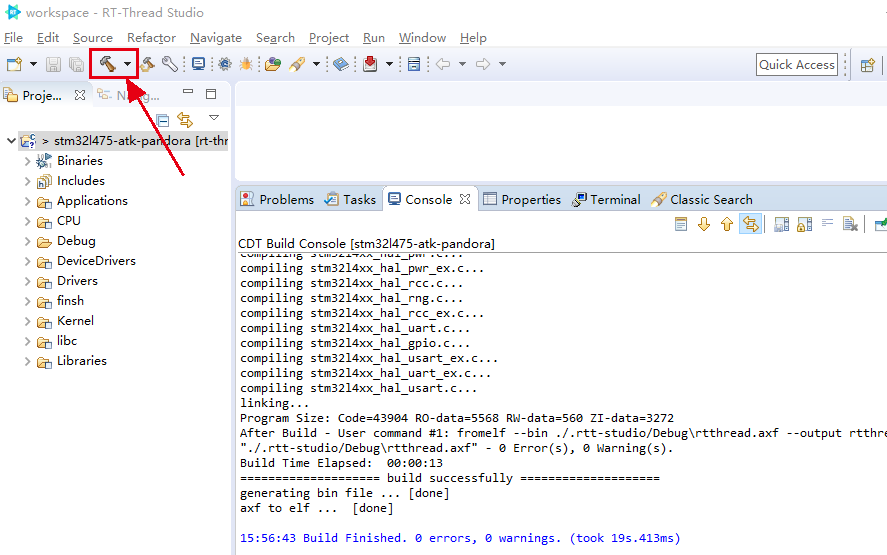Open the flashlight search dropdown arrow
Viewport: 887px width, 555px height.
[317, 64]
